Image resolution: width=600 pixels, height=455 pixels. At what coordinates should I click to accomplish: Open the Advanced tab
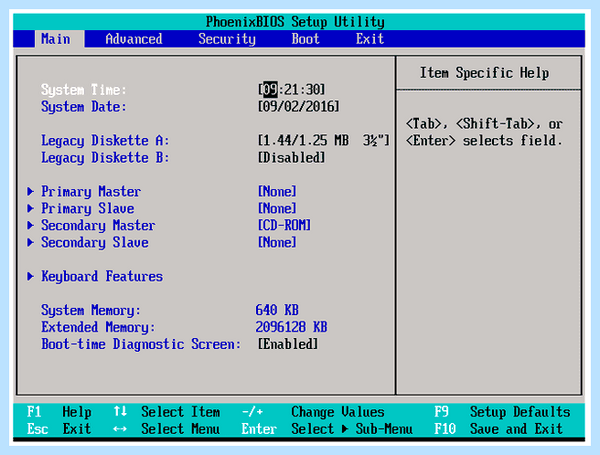pyautogui.click(x=134, y=39)
